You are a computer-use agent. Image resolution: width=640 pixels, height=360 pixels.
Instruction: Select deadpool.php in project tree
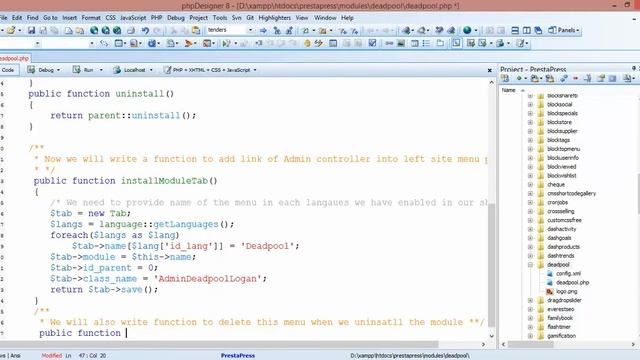572,282
